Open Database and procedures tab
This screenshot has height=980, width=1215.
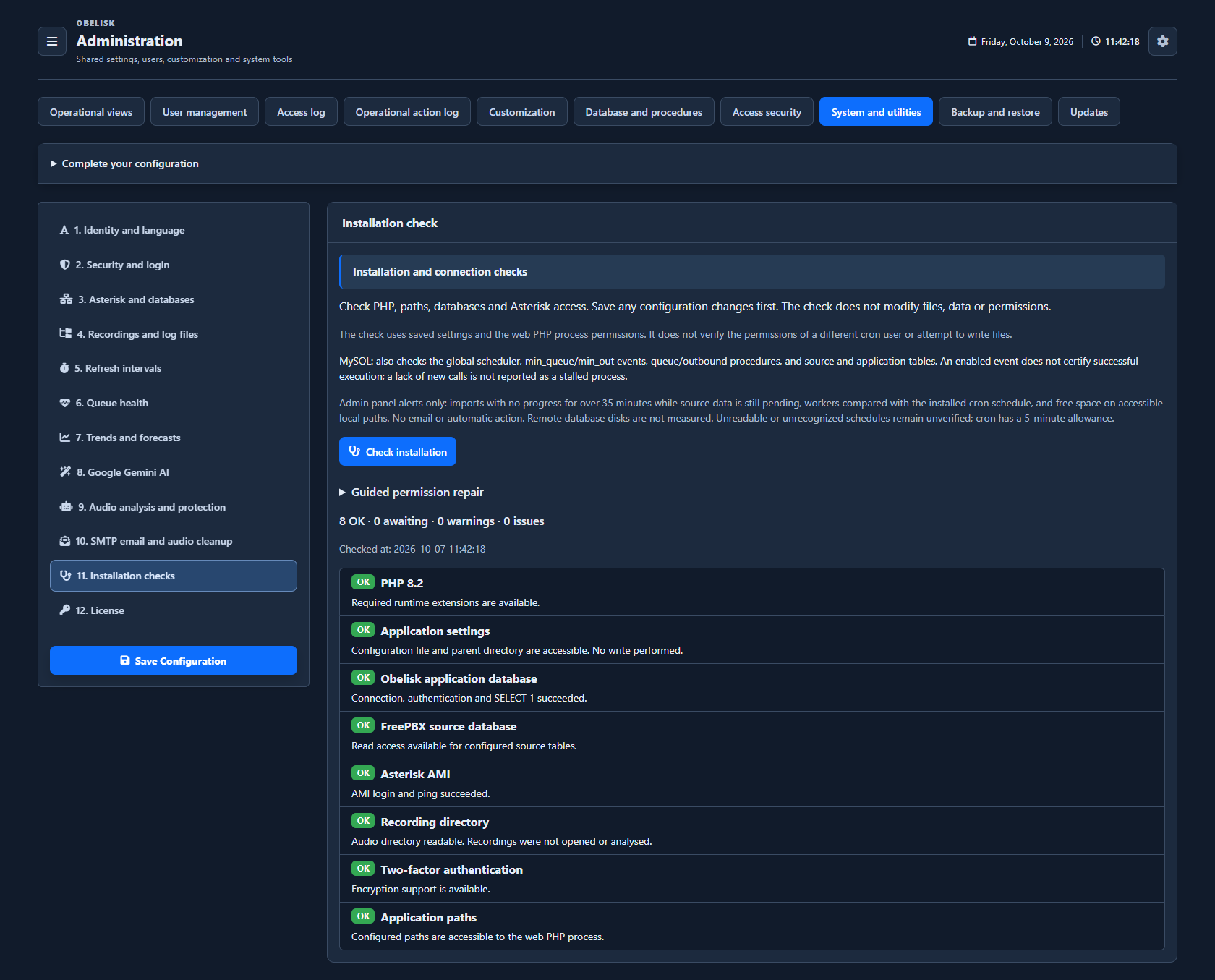click(644, 111)
